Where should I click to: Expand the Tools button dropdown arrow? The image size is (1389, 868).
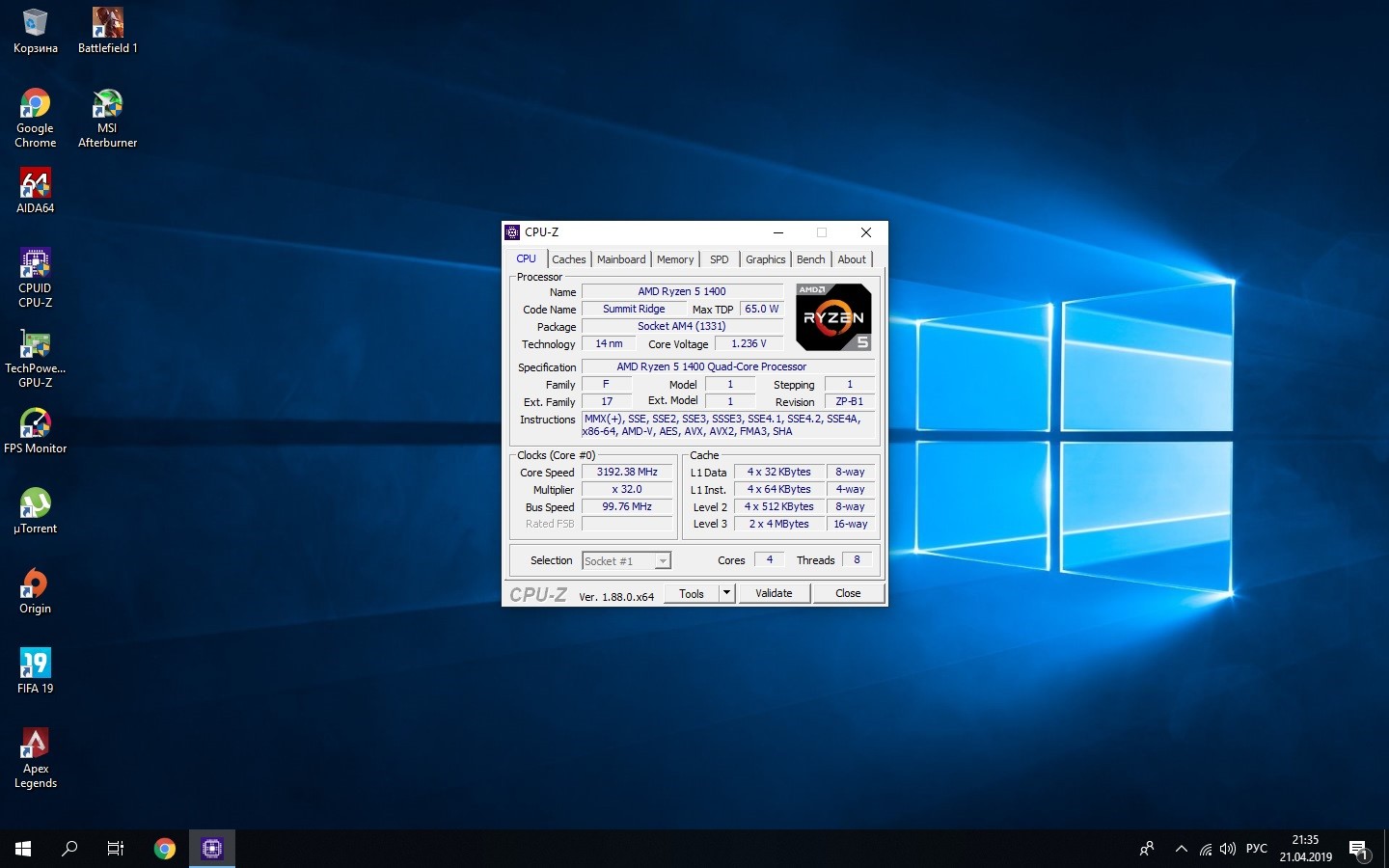727,593
